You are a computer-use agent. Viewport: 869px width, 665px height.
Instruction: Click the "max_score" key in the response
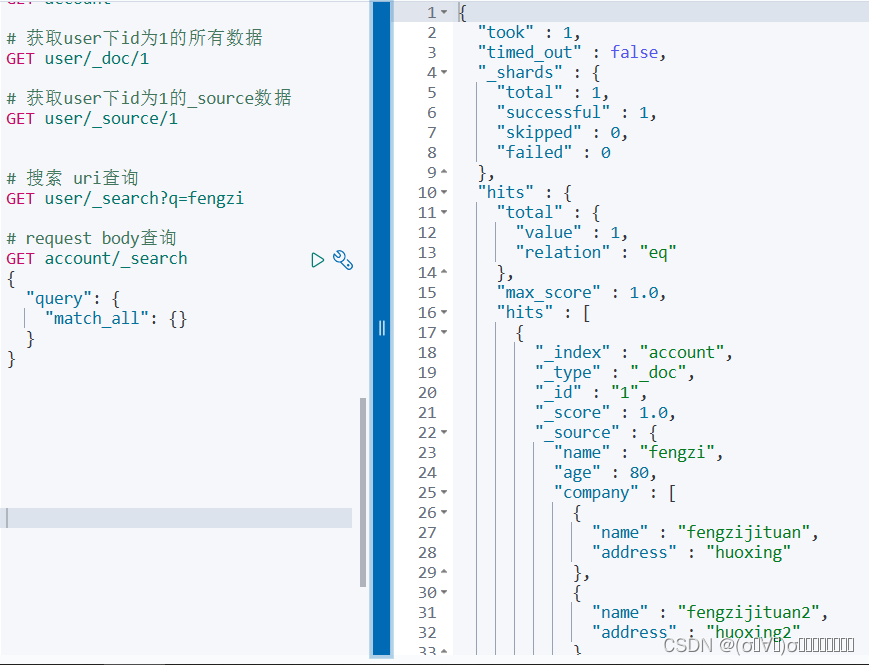(x=549, y=293)
